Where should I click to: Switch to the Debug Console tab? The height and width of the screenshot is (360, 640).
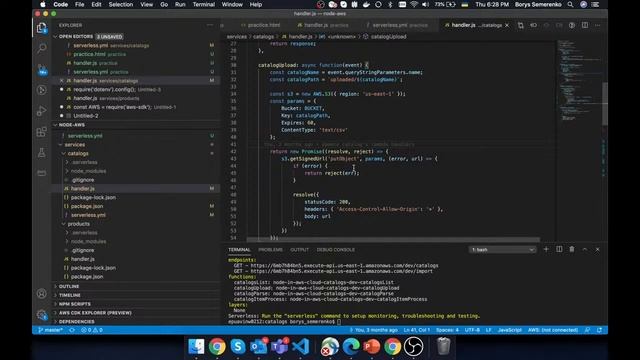(x=336, y=249)
